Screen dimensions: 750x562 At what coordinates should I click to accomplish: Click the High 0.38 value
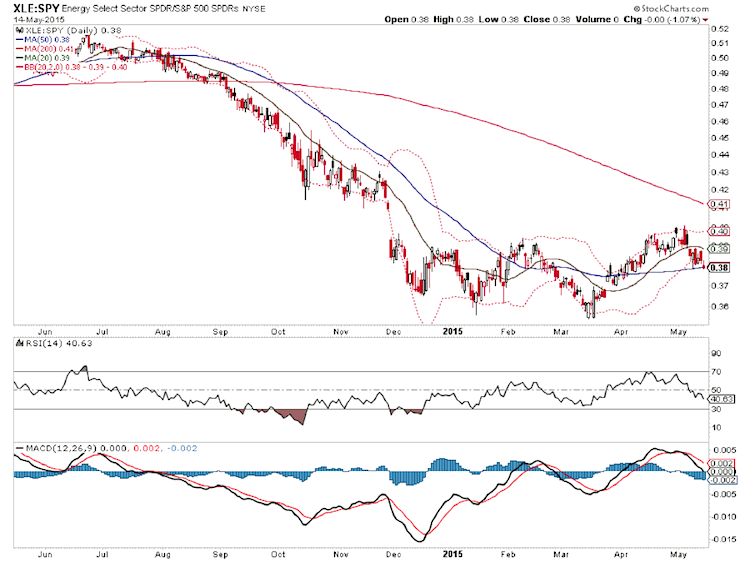(453, 20)
